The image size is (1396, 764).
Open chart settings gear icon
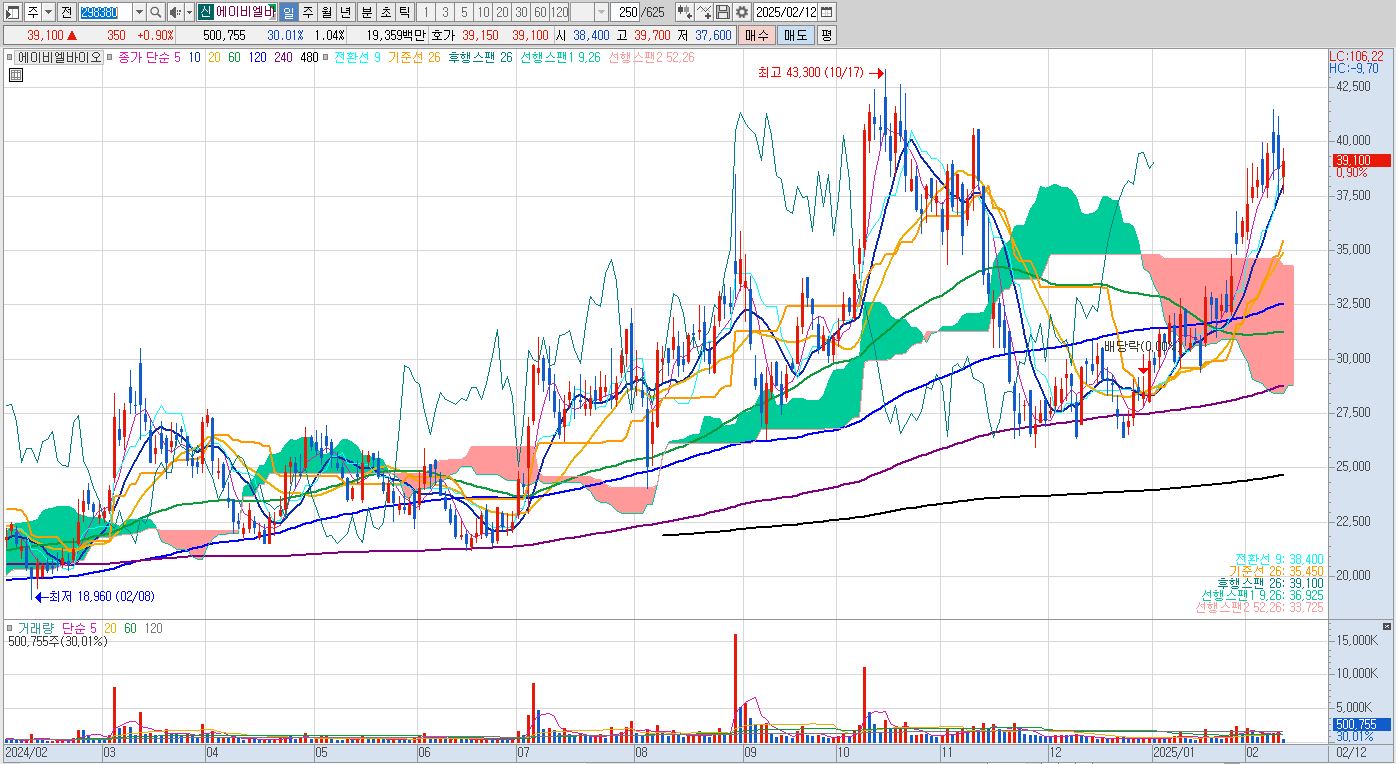coord(741,12)
